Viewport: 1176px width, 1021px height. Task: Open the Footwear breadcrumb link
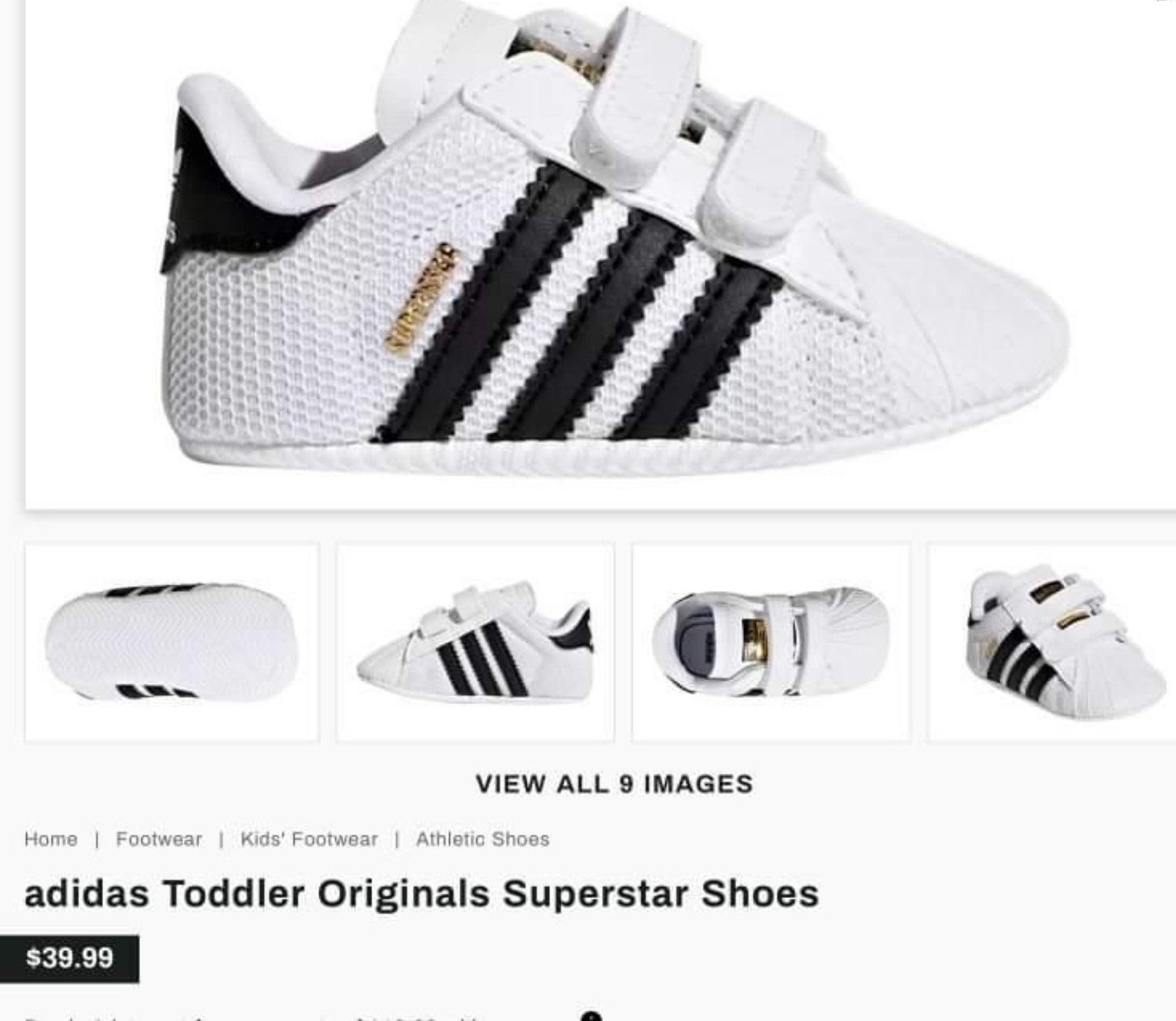[x=159, y=839]
